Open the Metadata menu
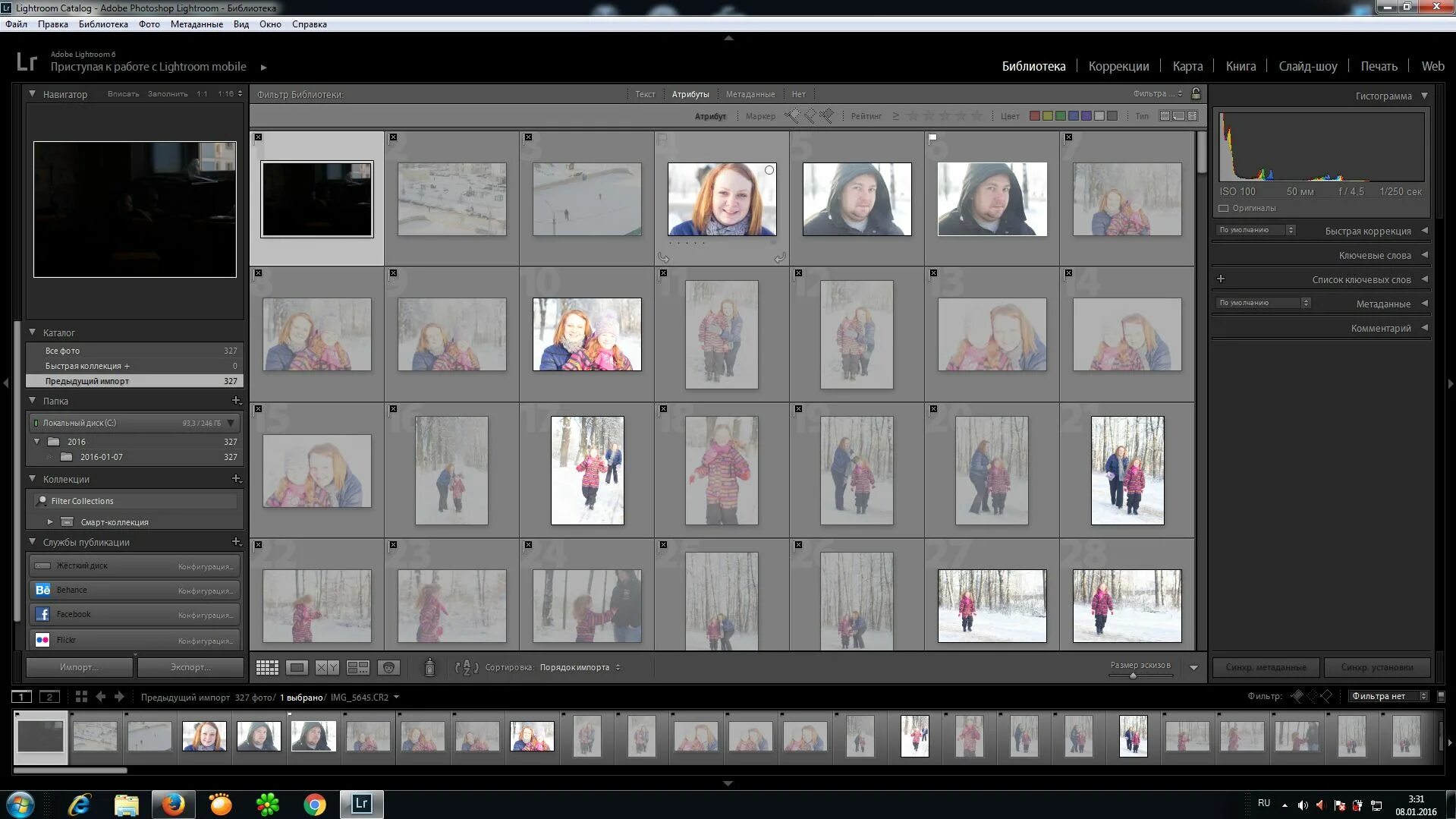This screenshot has height=819, width=1456. point(197,24)
